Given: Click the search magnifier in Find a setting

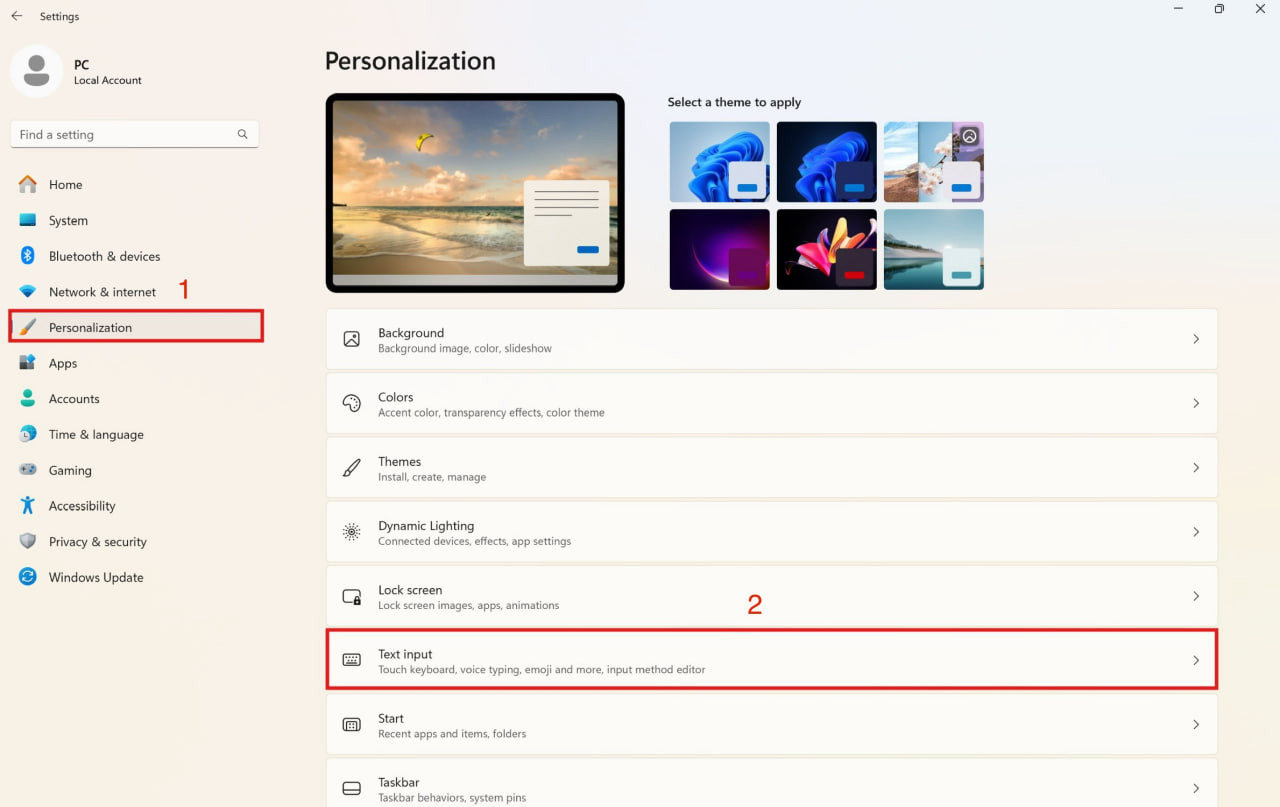Looking at the screenshot, I should coord(242,134).
